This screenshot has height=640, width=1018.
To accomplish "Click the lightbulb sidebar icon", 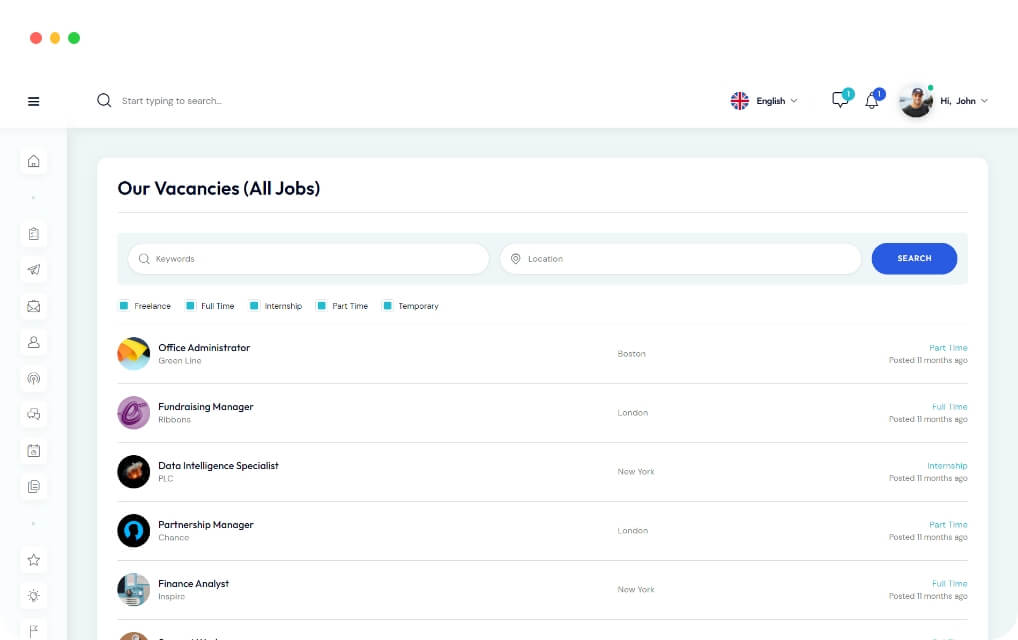I will [34, 595].
